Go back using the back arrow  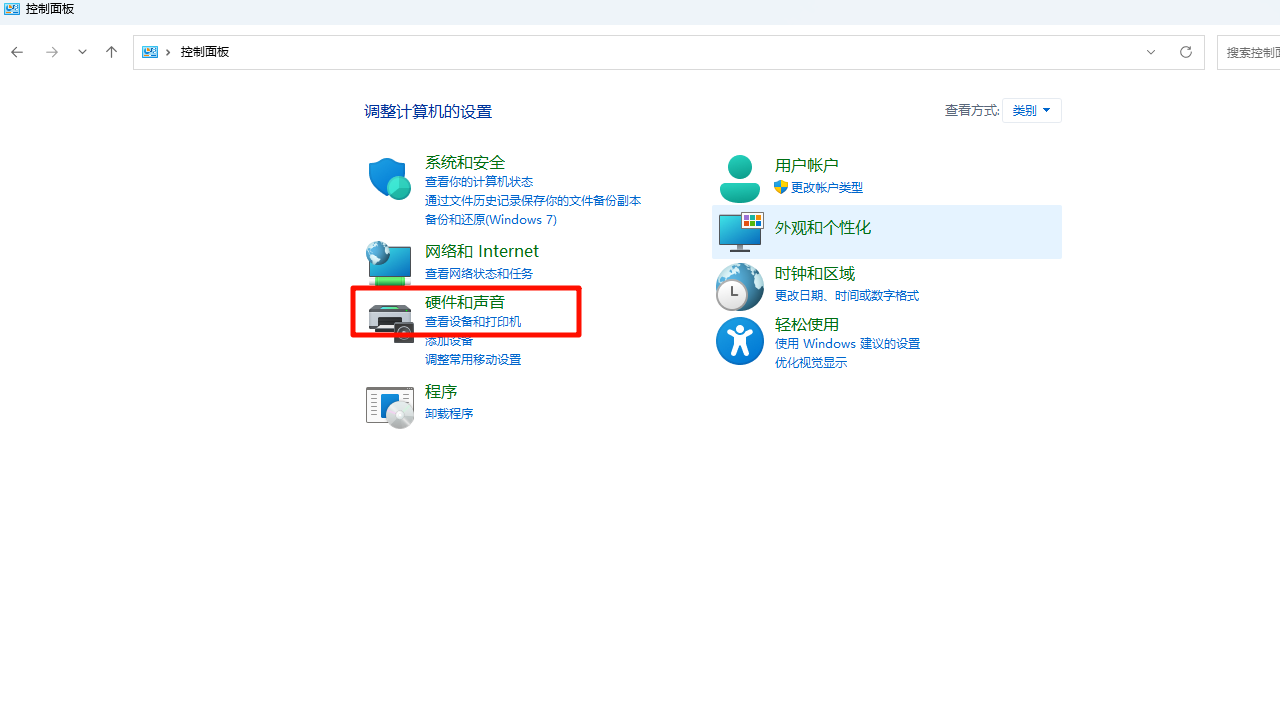17,52
